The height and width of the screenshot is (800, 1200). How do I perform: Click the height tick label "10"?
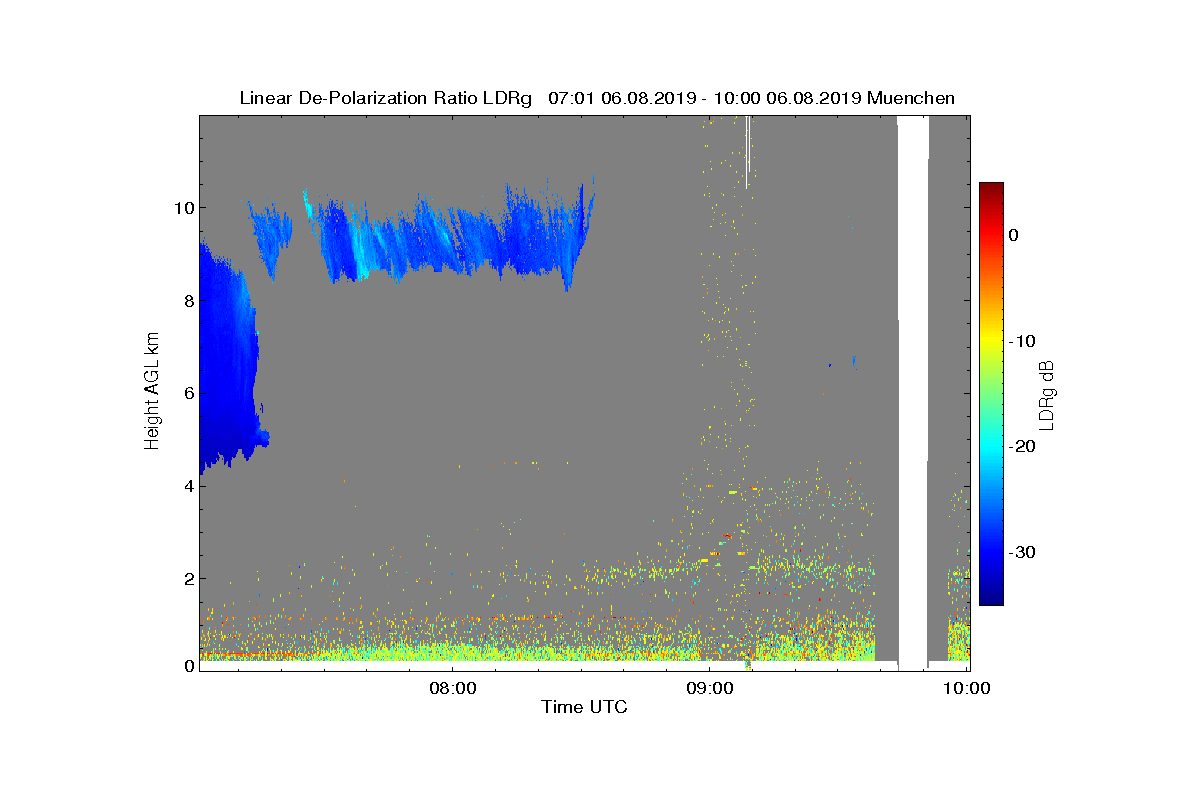[x=183, y=207]
